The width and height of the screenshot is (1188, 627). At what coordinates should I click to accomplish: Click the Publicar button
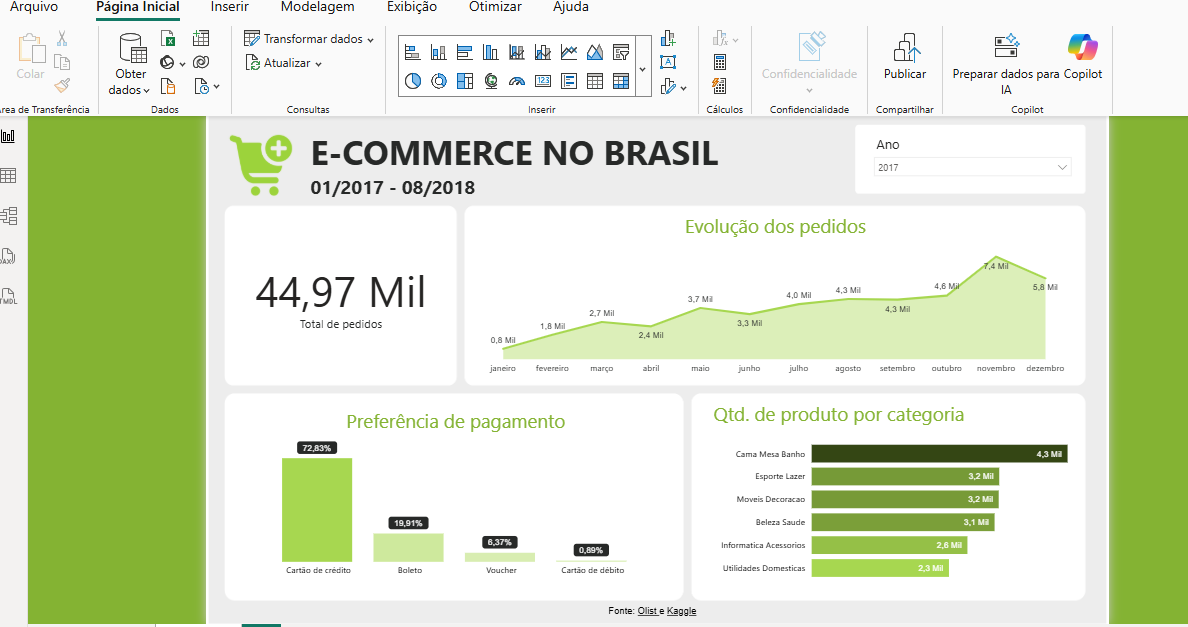coord(905,57)
